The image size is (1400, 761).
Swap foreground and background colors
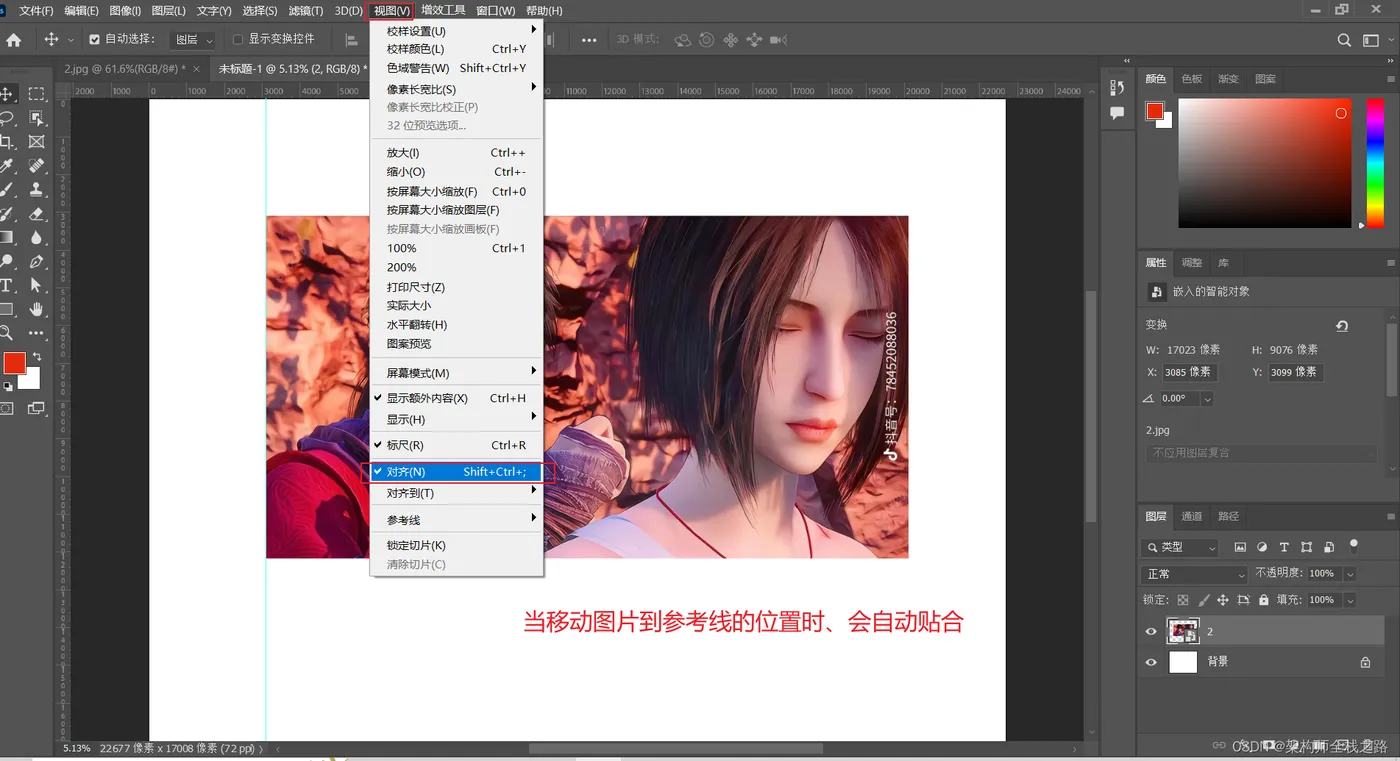click(x=37, y=357)
